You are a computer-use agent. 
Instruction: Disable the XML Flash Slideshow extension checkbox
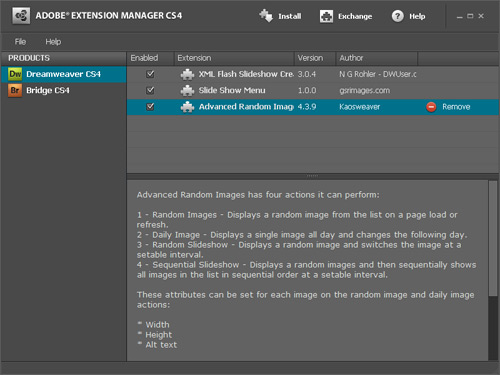pos(150,74)
